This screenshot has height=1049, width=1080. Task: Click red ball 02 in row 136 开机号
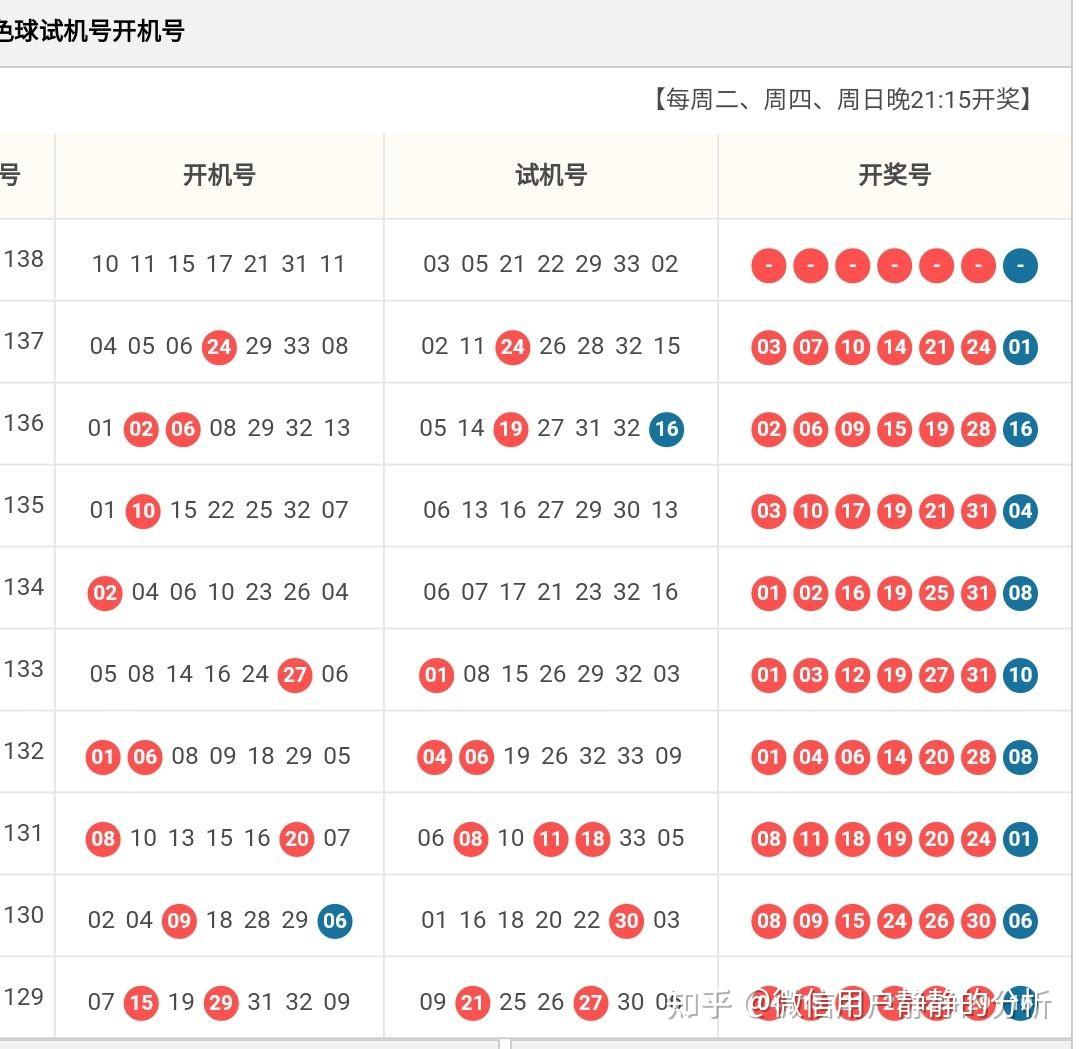[141, 428]
